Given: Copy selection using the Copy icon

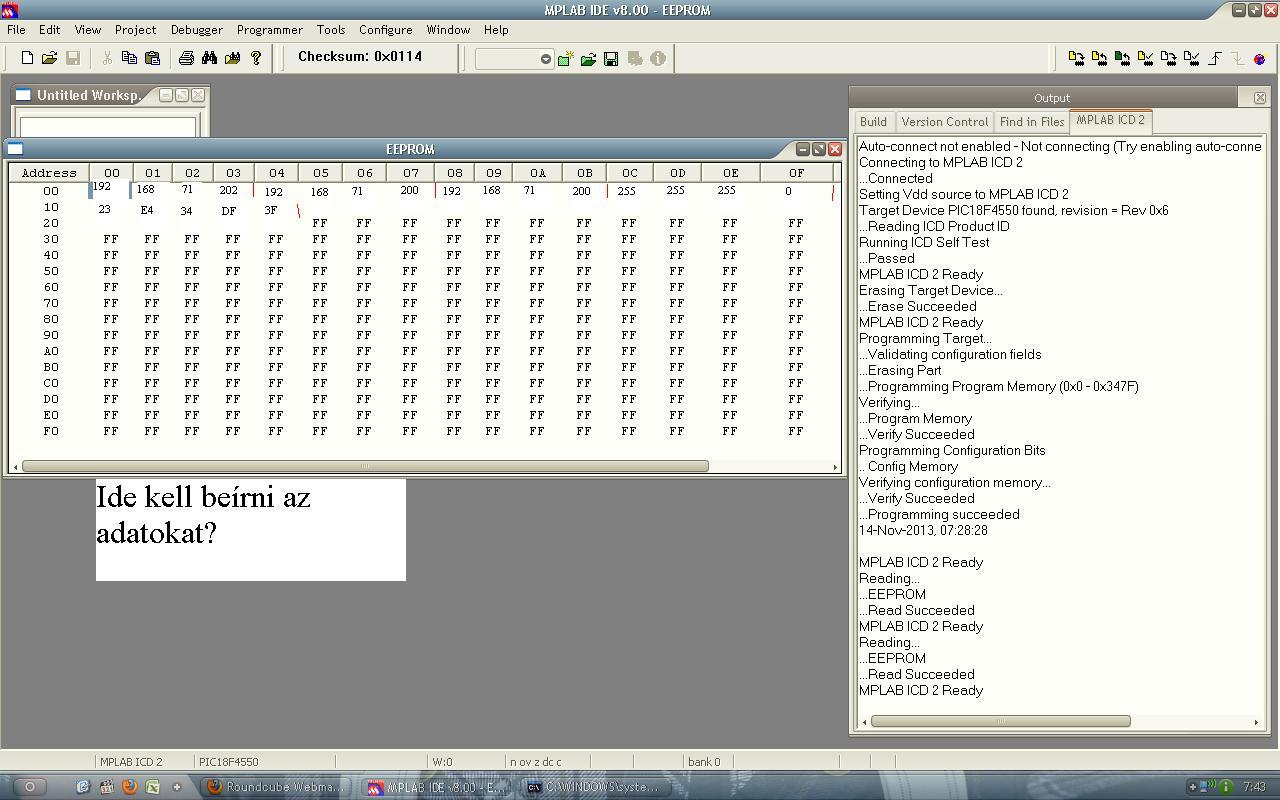Looking at the screenshot, I should (x=129, y=58).
